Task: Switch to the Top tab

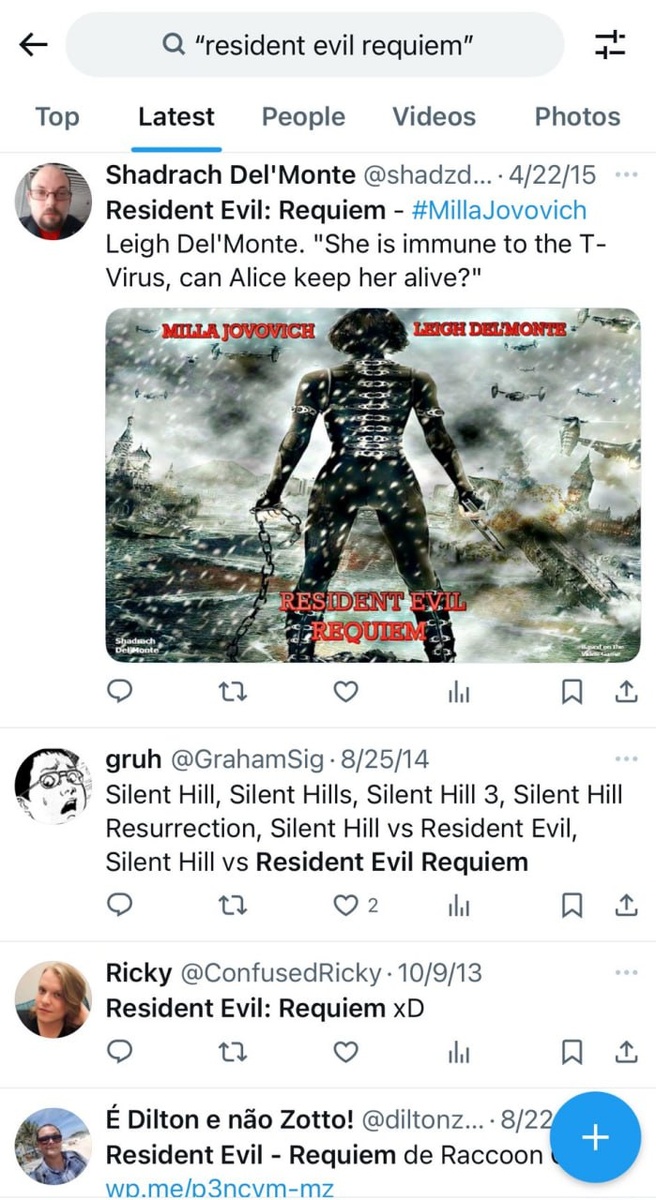Action: pyautogui.click(x=57, y=117)
